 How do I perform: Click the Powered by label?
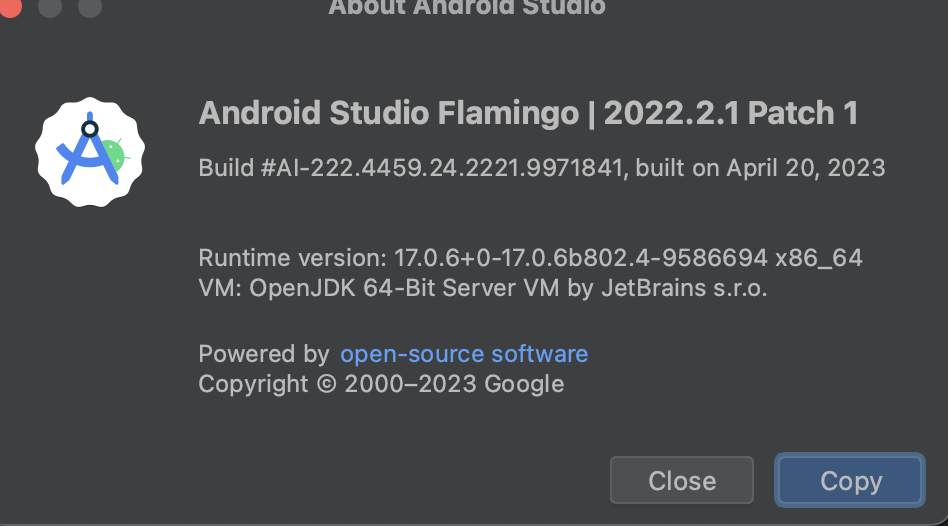pos(264,354)
